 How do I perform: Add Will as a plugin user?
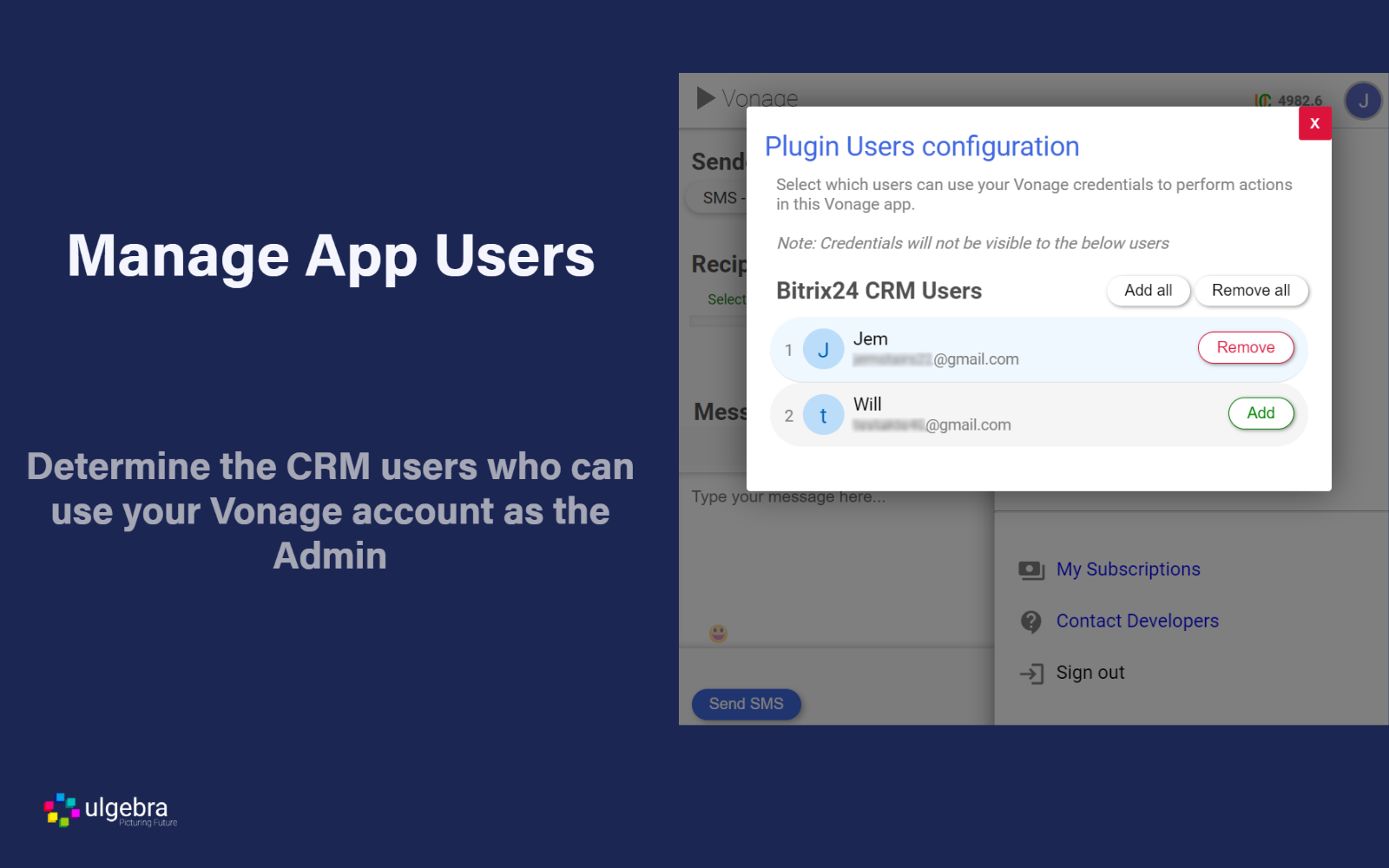tap(1260, 413)
